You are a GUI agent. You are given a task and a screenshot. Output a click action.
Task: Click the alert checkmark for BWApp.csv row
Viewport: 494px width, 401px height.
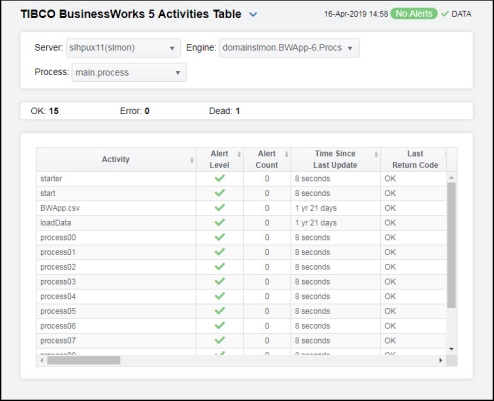(220, 208)
